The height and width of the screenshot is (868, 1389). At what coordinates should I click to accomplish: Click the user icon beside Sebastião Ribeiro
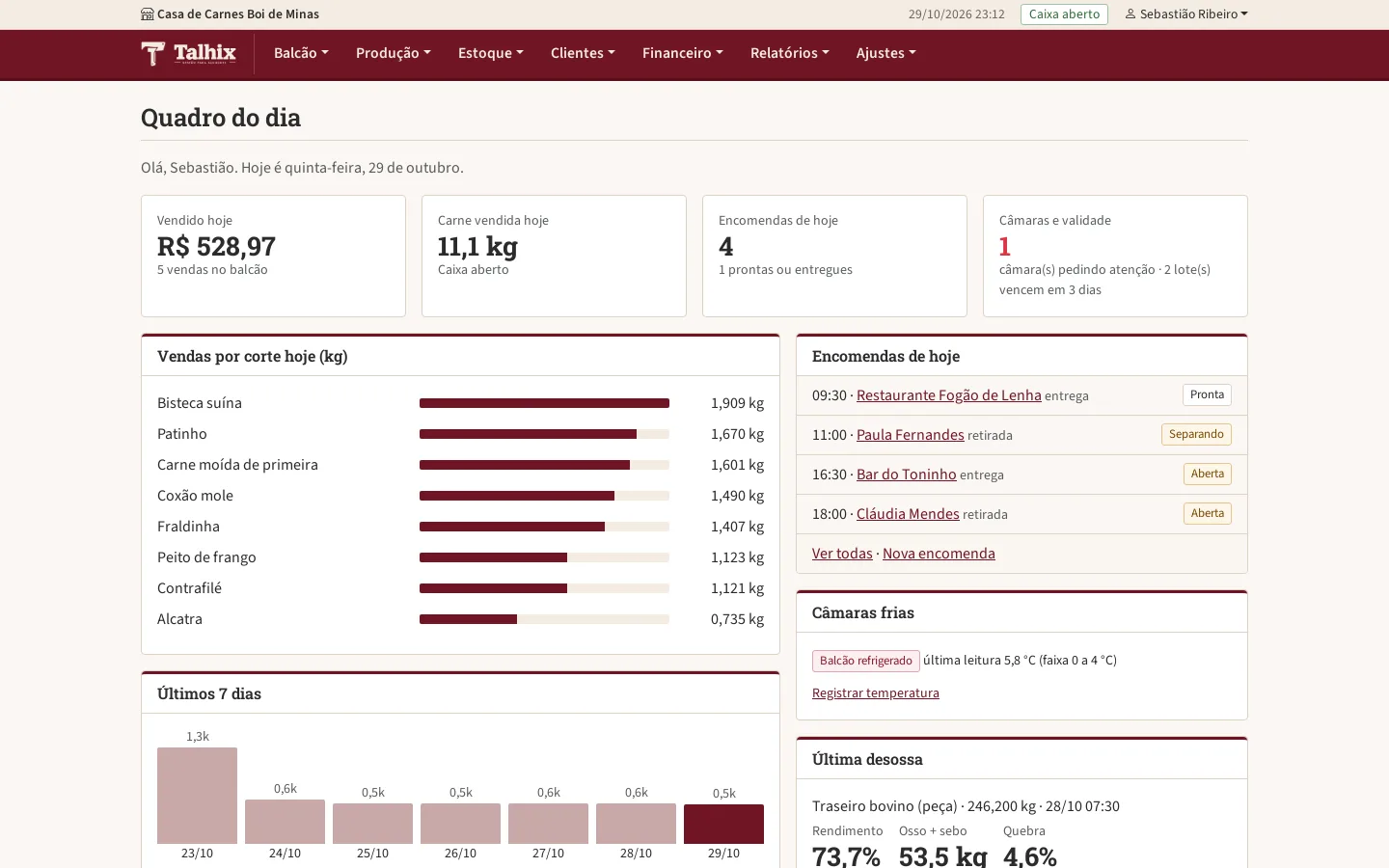point(1130,14)
